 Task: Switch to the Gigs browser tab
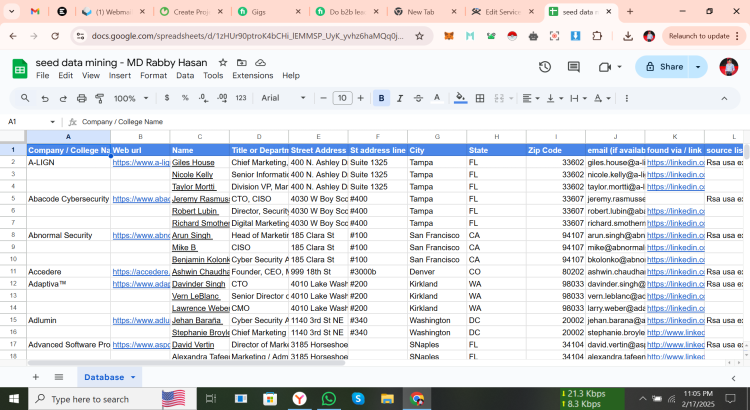tap(269, 12)
